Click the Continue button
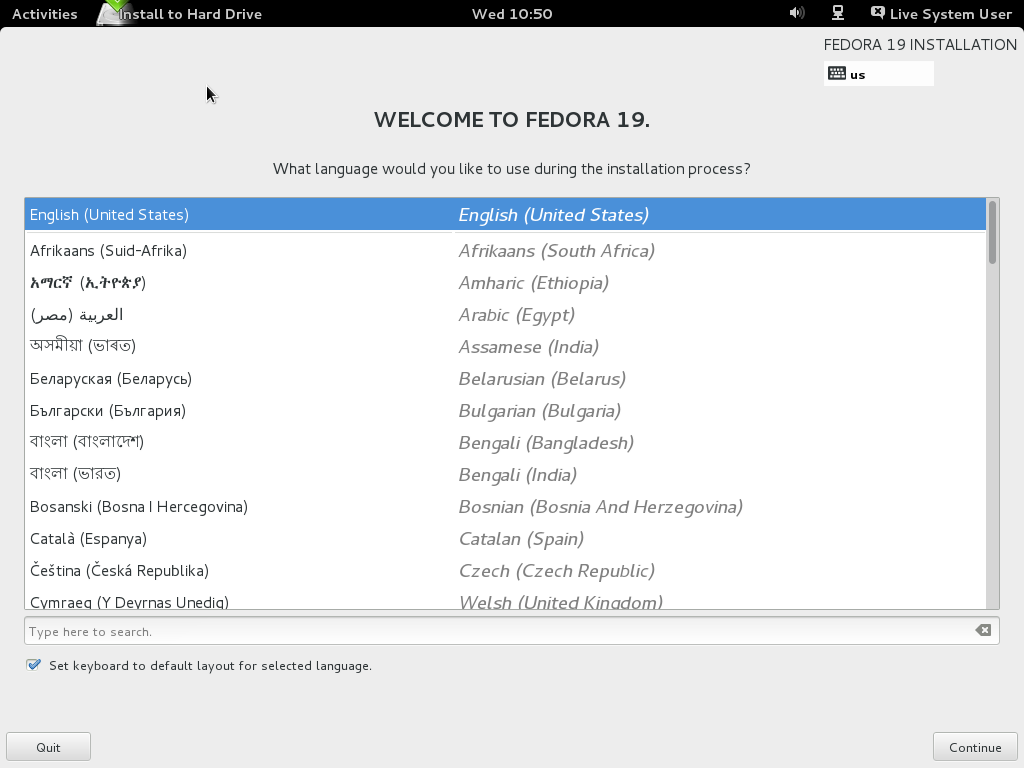This screenshot has height=768, width=1024. point(974,746)
